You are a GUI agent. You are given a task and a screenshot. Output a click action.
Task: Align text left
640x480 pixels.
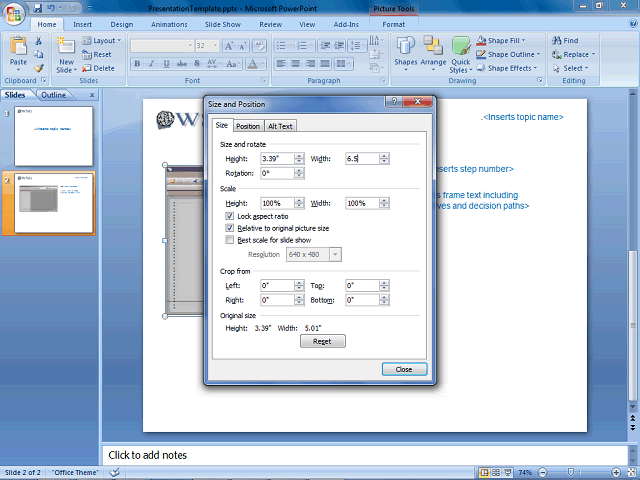pos(281,64)
